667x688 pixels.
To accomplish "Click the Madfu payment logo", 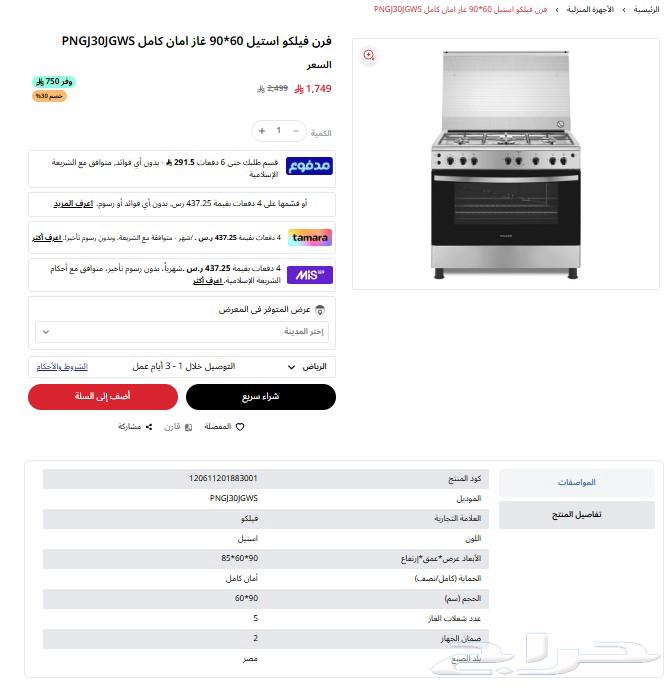I will coord(309,166).
